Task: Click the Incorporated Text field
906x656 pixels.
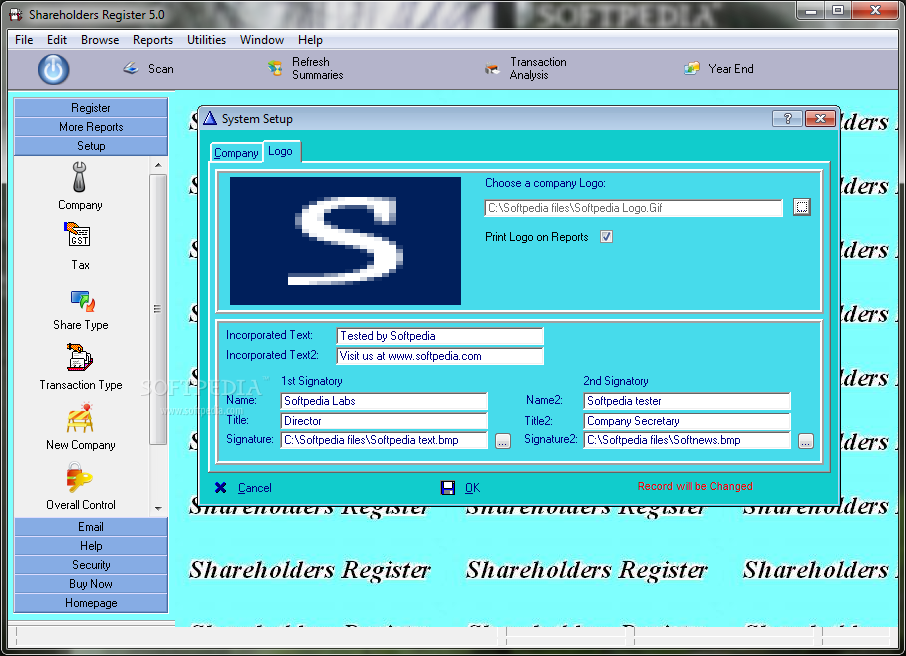Action: click(440, 336)
